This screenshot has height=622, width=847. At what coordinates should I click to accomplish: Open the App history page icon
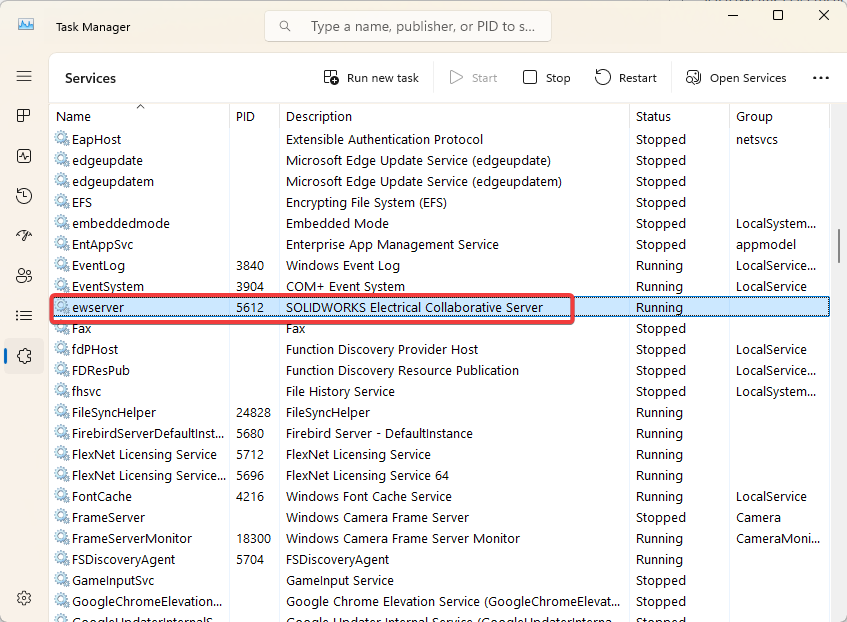click(24, 196)
